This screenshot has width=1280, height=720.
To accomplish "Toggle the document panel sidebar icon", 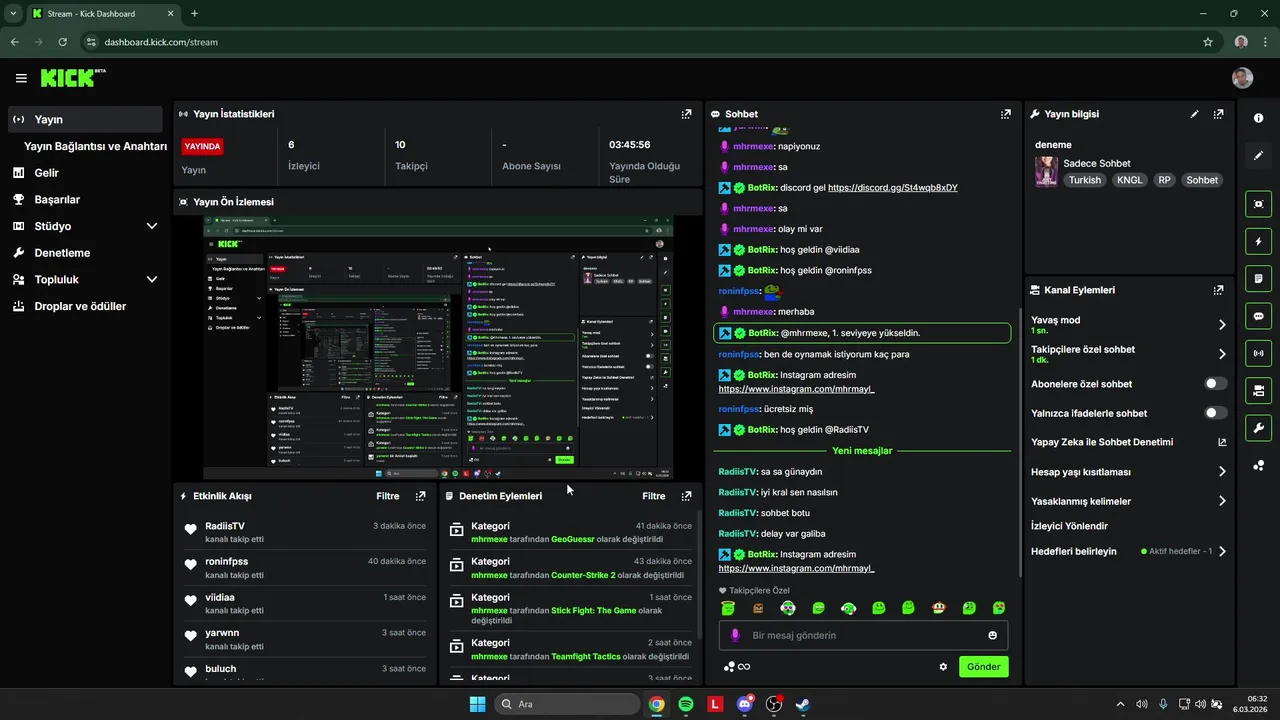I will pyautogui.click(x=1258, y=278).
